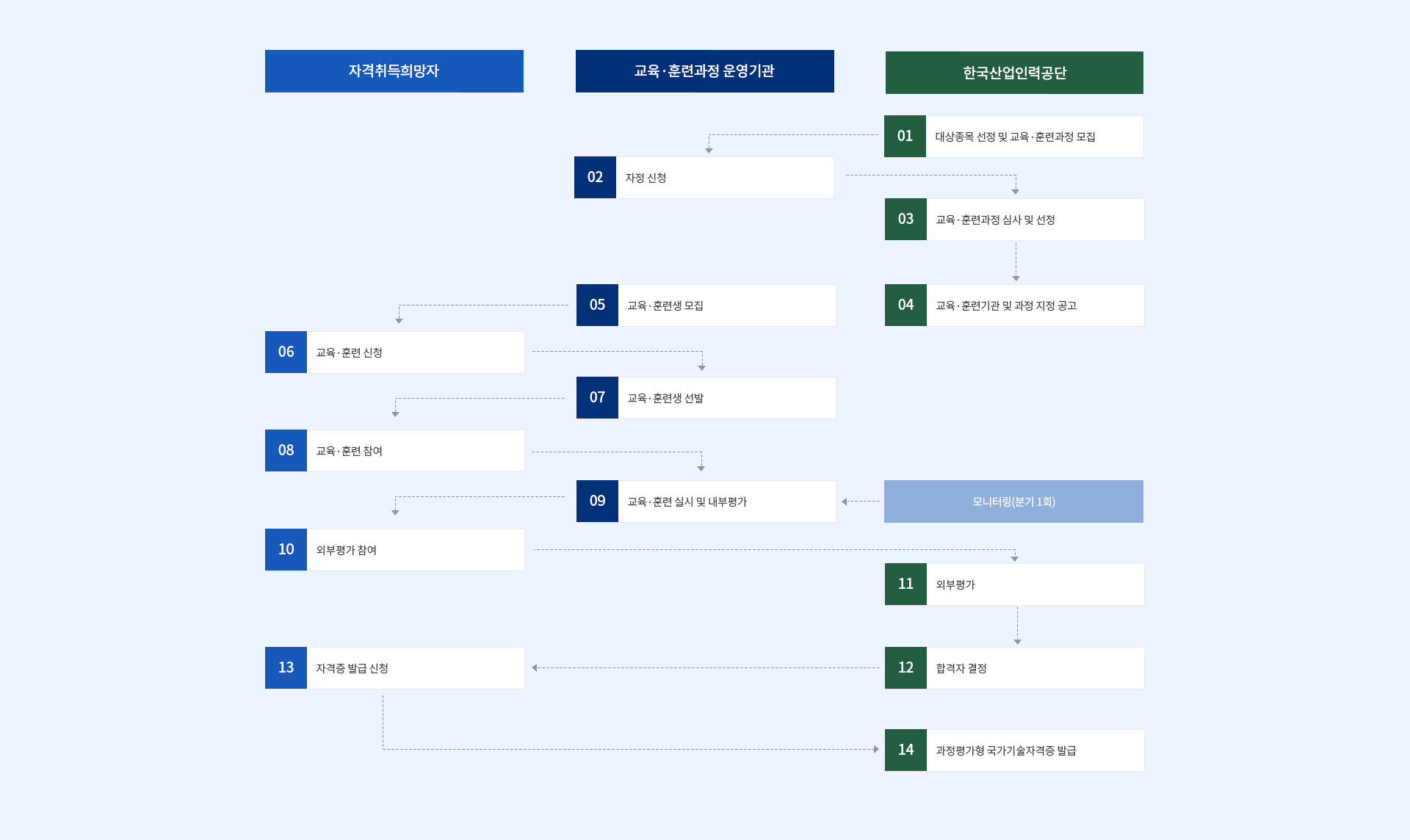Image resolution: width=1410 pixels, height=840 pixels.
Task: Click the 01 step number badge
Action: [905, 137]
